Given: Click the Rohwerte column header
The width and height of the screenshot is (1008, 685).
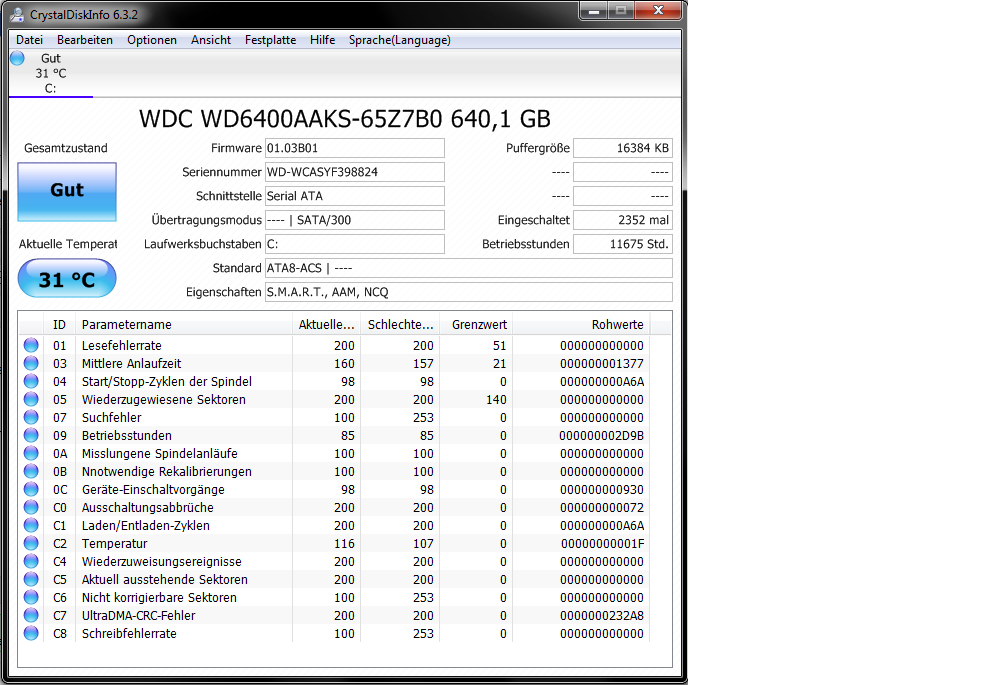Looking at the screenshot, I should pos(581,325).
